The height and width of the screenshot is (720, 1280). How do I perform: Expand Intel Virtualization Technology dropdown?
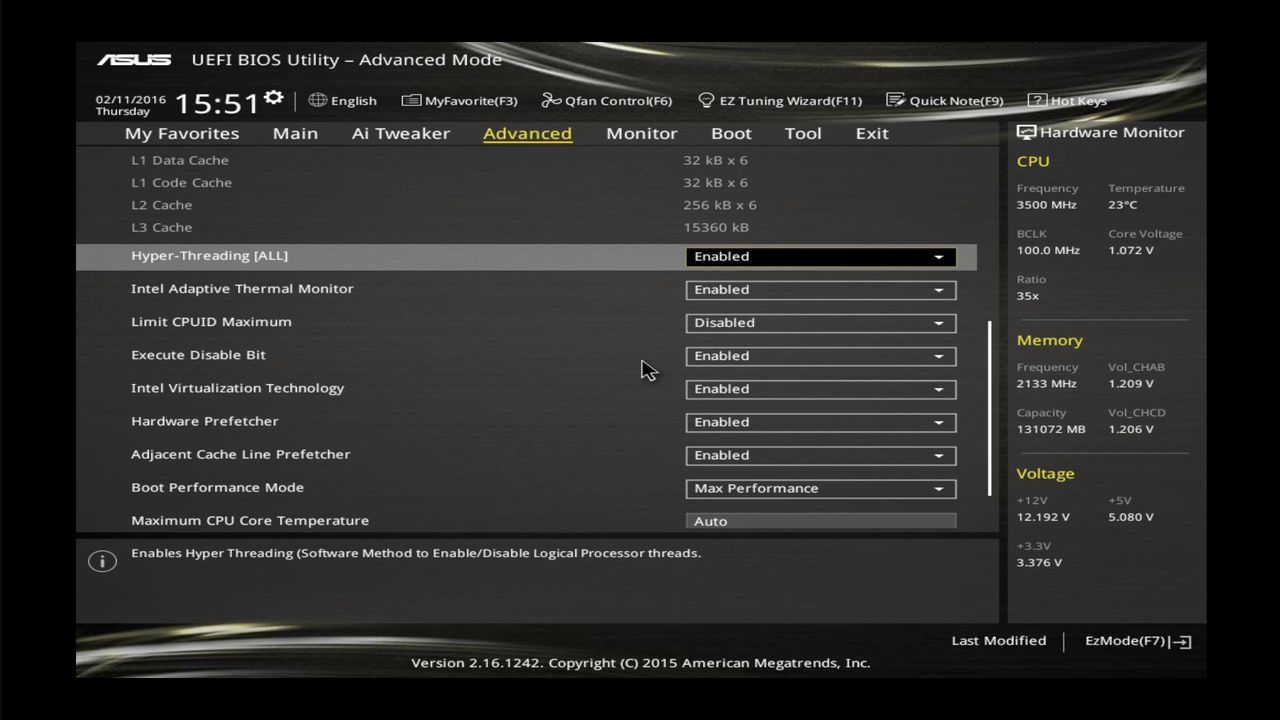tap(820, 389)
